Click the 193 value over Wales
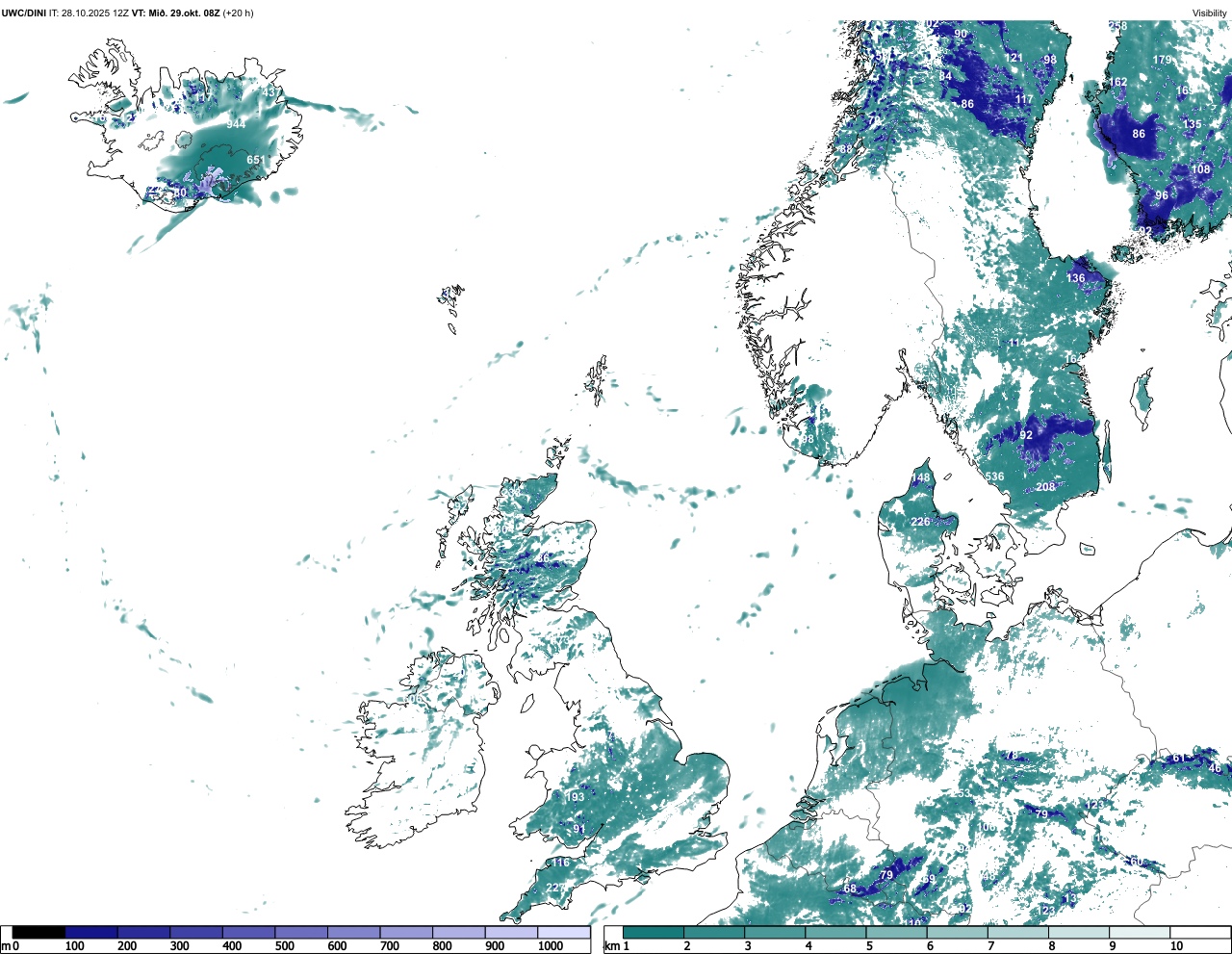 pos(576,797)
